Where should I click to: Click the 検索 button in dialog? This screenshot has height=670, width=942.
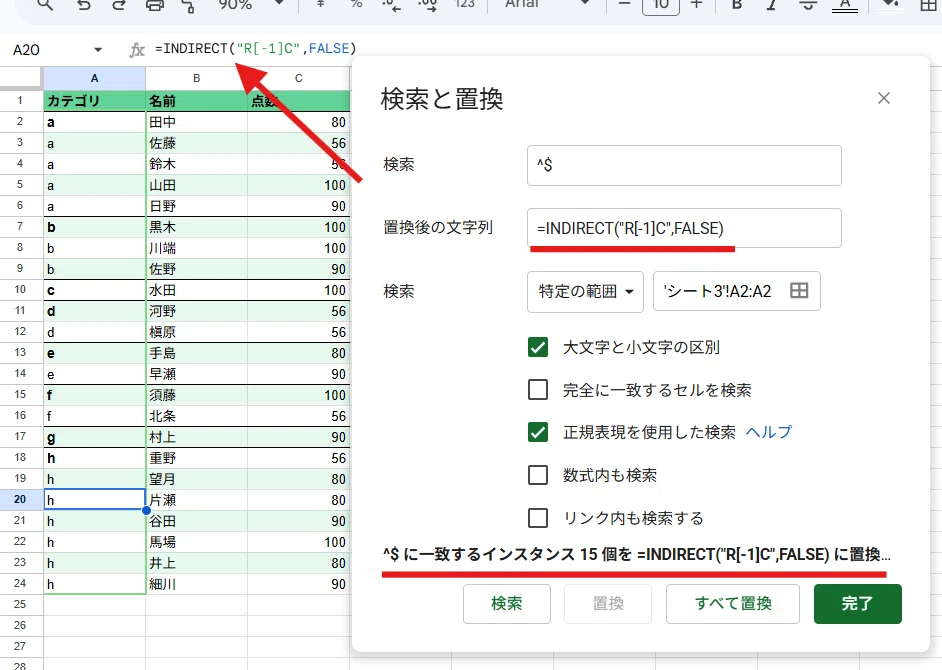tap(506, 603)
